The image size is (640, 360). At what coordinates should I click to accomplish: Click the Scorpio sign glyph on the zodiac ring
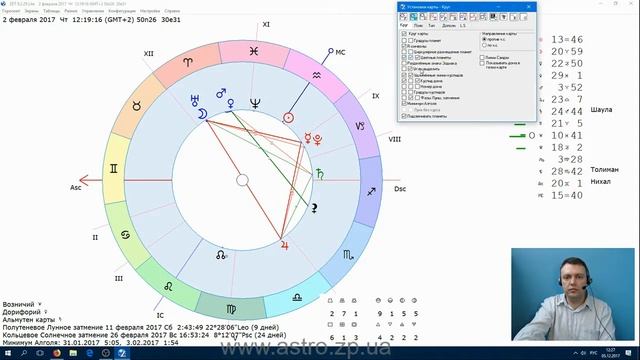pos(348,255)
